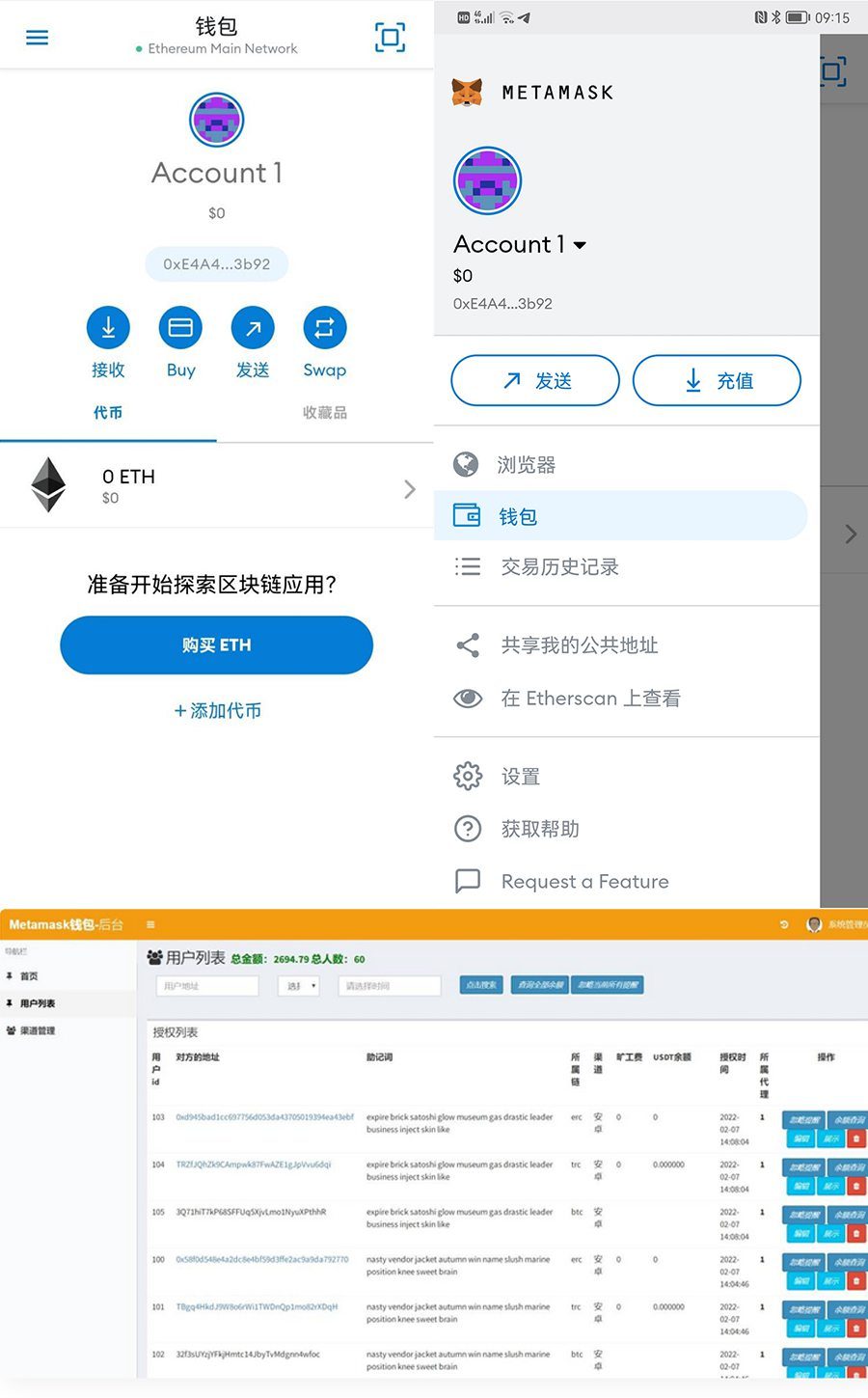Tap the QR code scan icon
The height and width of the screenshot is (1398, 868).
(390, 35)
